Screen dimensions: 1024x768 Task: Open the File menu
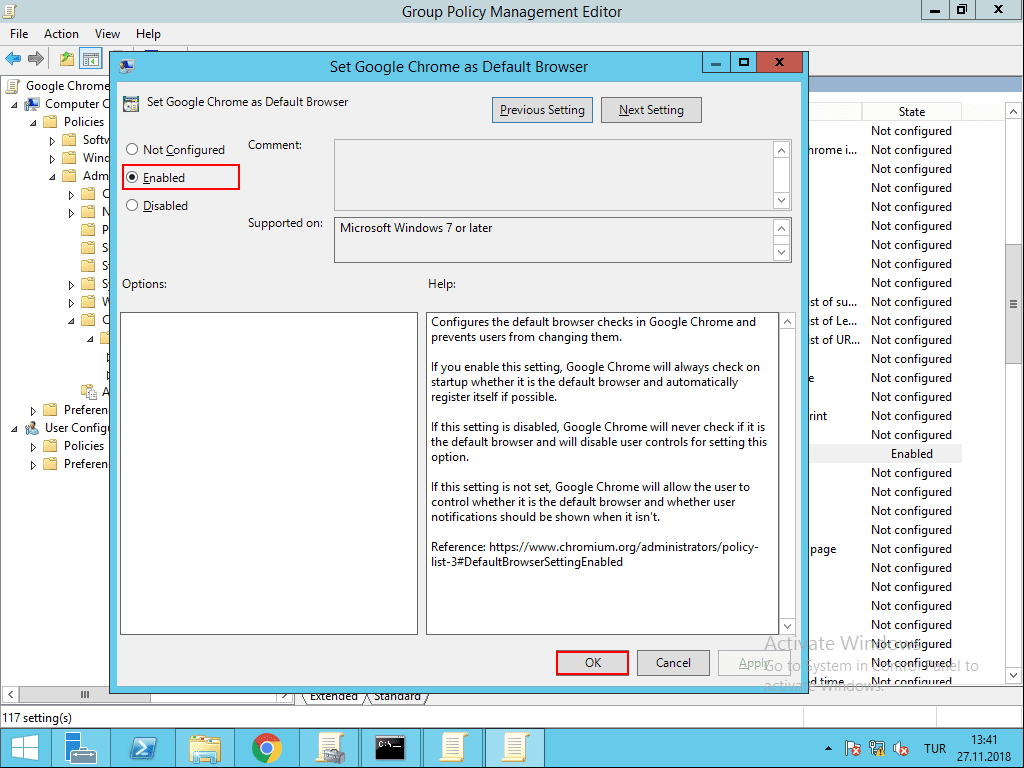tap(19, 34)
